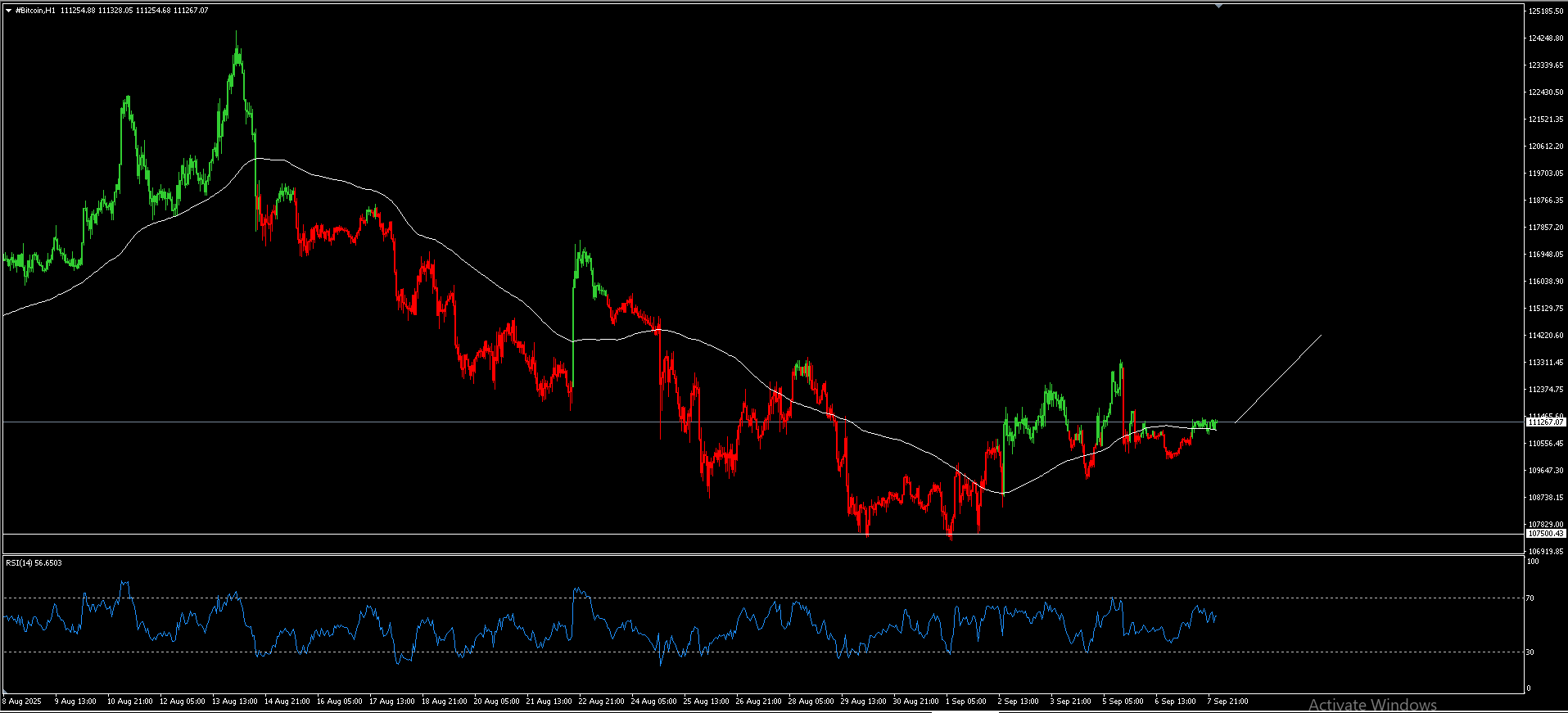Click the price scale value 115129.75
The image size is (1568, 713).
coord(1546,309)
